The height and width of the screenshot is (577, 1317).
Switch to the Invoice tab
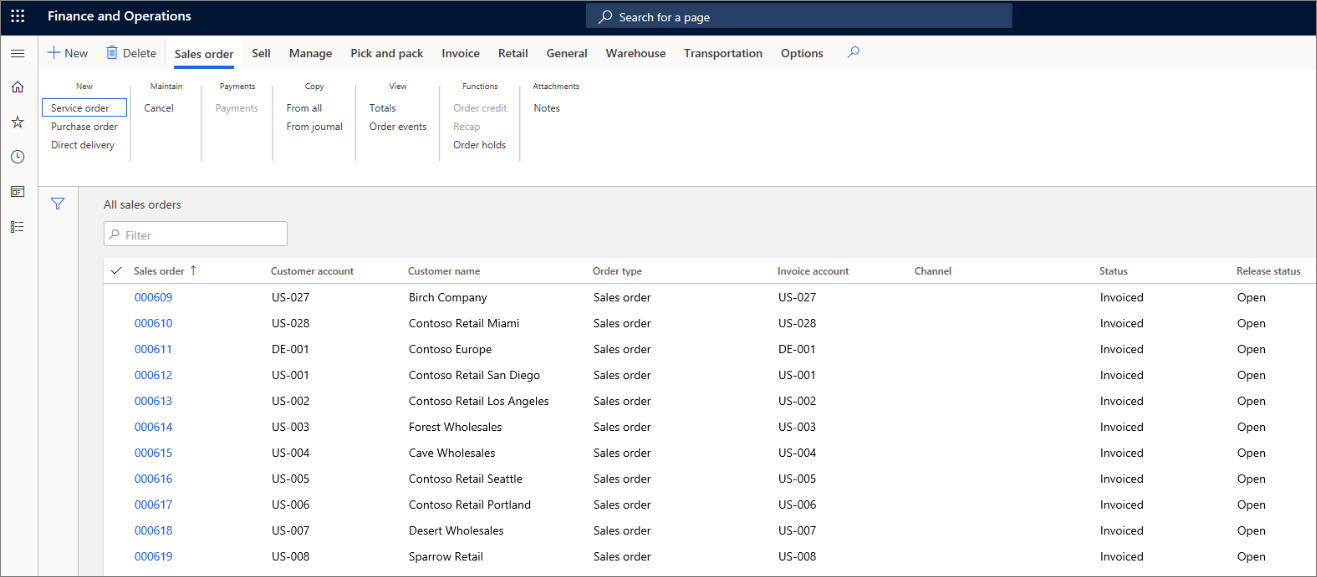[x=461, y=54]
